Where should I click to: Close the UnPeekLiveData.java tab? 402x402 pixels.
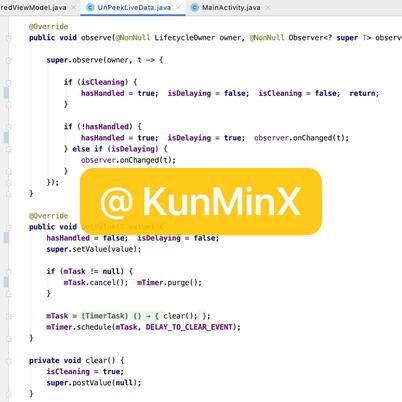(179, 7)
